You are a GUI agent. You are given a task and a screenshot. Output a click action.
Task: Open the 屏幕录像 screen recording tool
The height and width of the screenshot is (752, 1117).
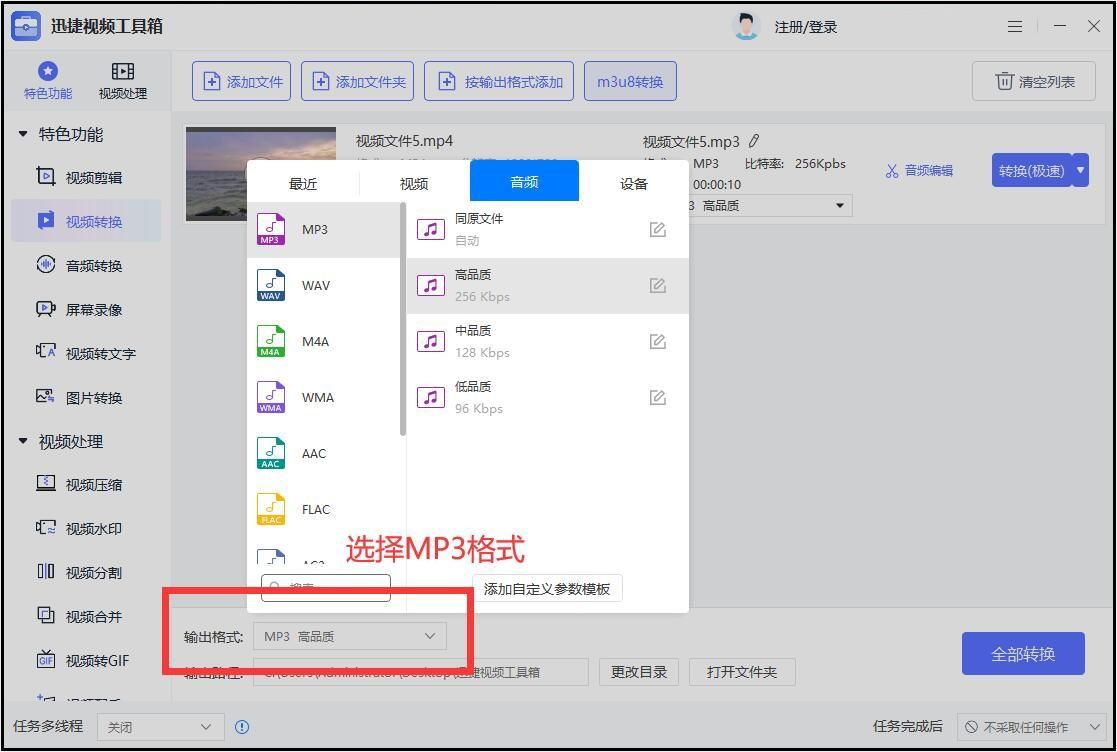click(x=80, y=309)
